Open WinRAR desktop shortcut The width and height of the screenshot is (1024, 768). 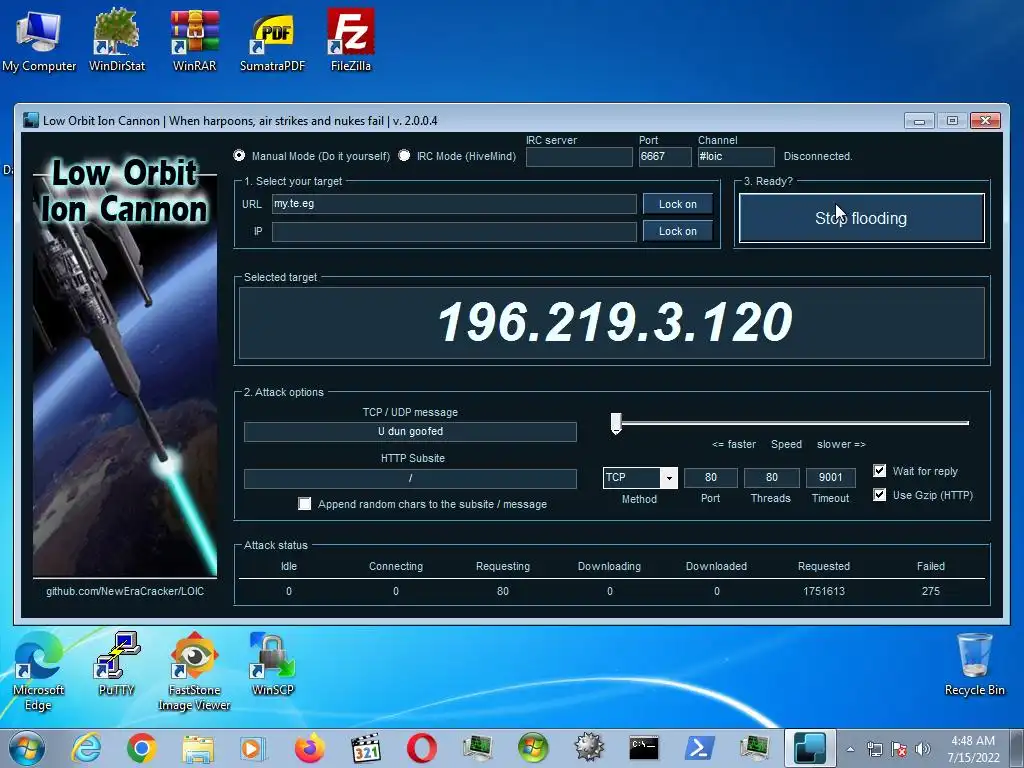click(194, 40)
